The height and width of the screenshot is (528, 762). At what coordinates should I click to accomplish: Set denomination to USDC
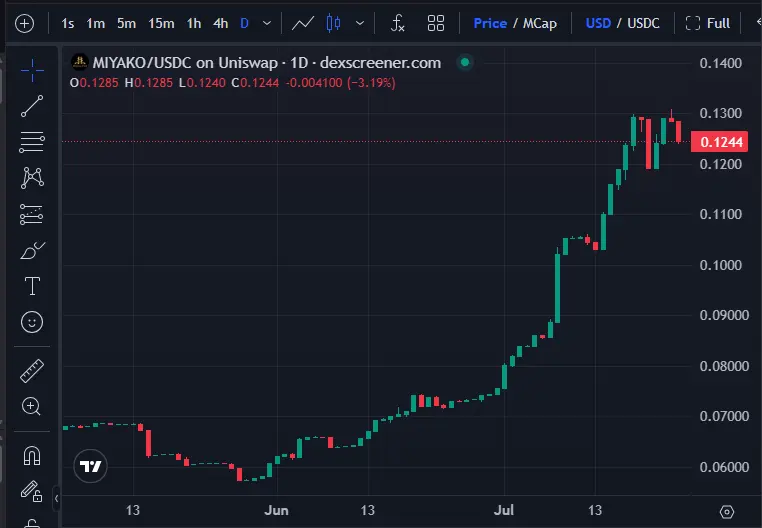coord(643,23)
